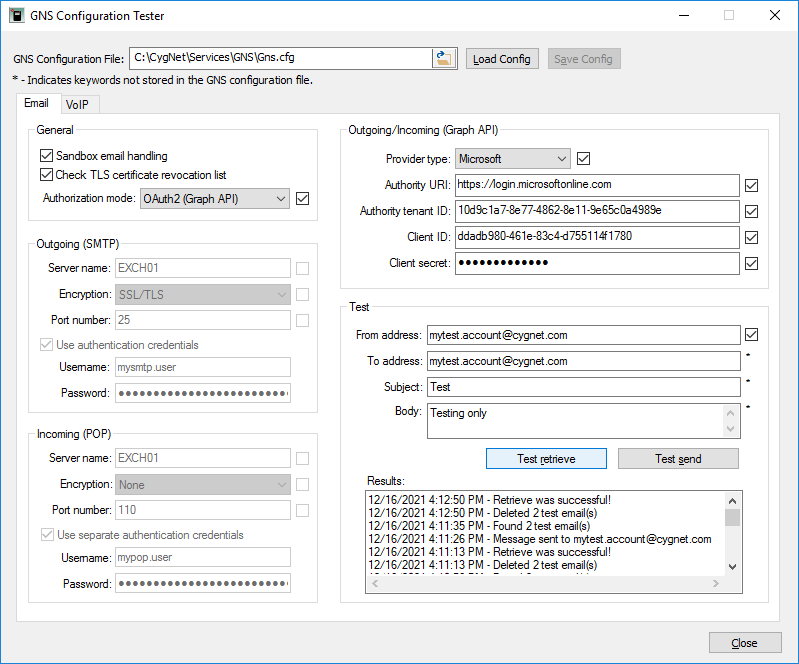Click first 'Retrieve was successful!' at 4:12:50
Image resolution: width=799 pixels, height=664 pixels.
[490, 500]
